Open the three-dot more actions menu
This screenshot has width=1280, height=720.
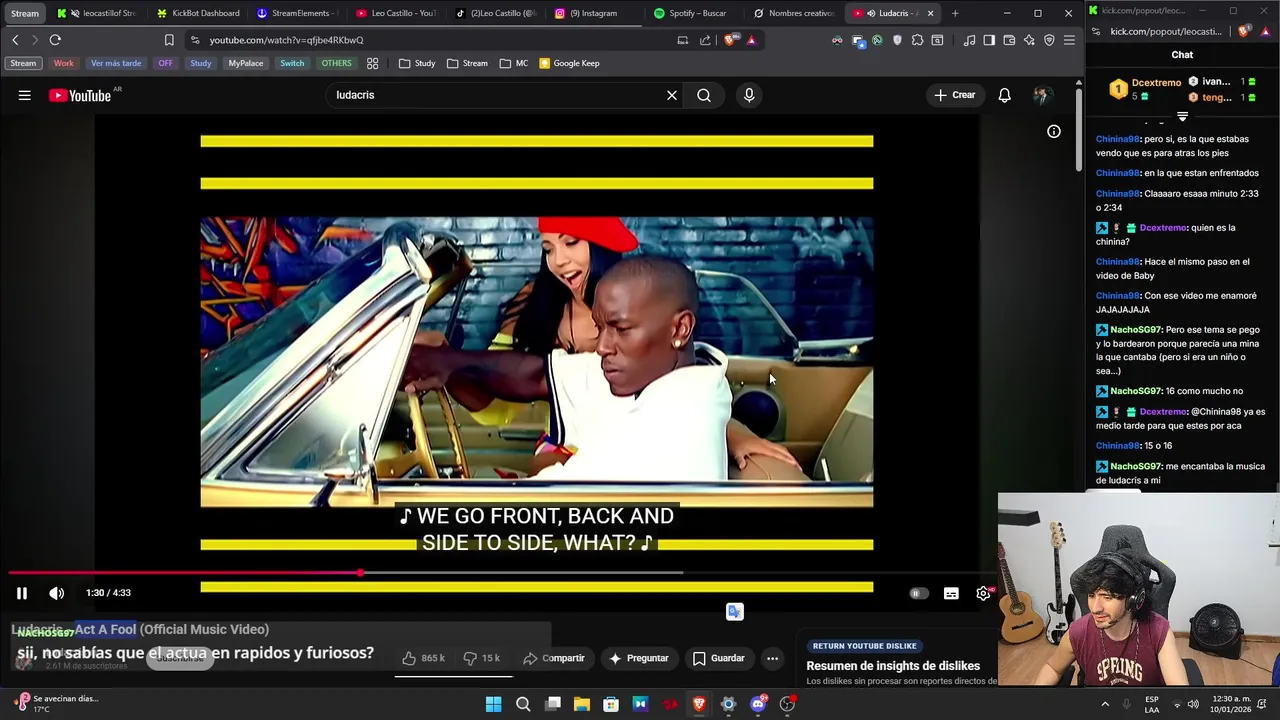[x=772, y=658]
